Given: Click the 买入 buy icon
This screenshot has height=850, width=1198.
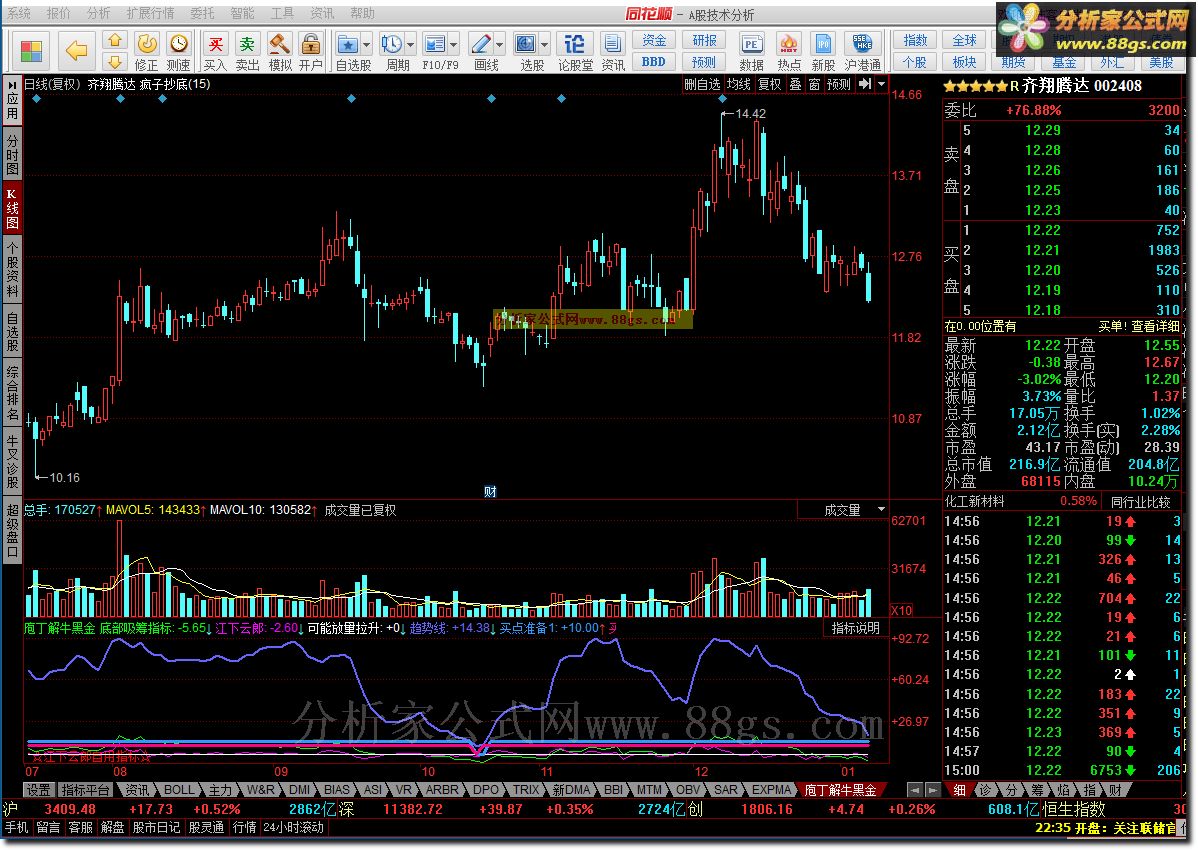Looking at the screenshot, I should 216,52.
